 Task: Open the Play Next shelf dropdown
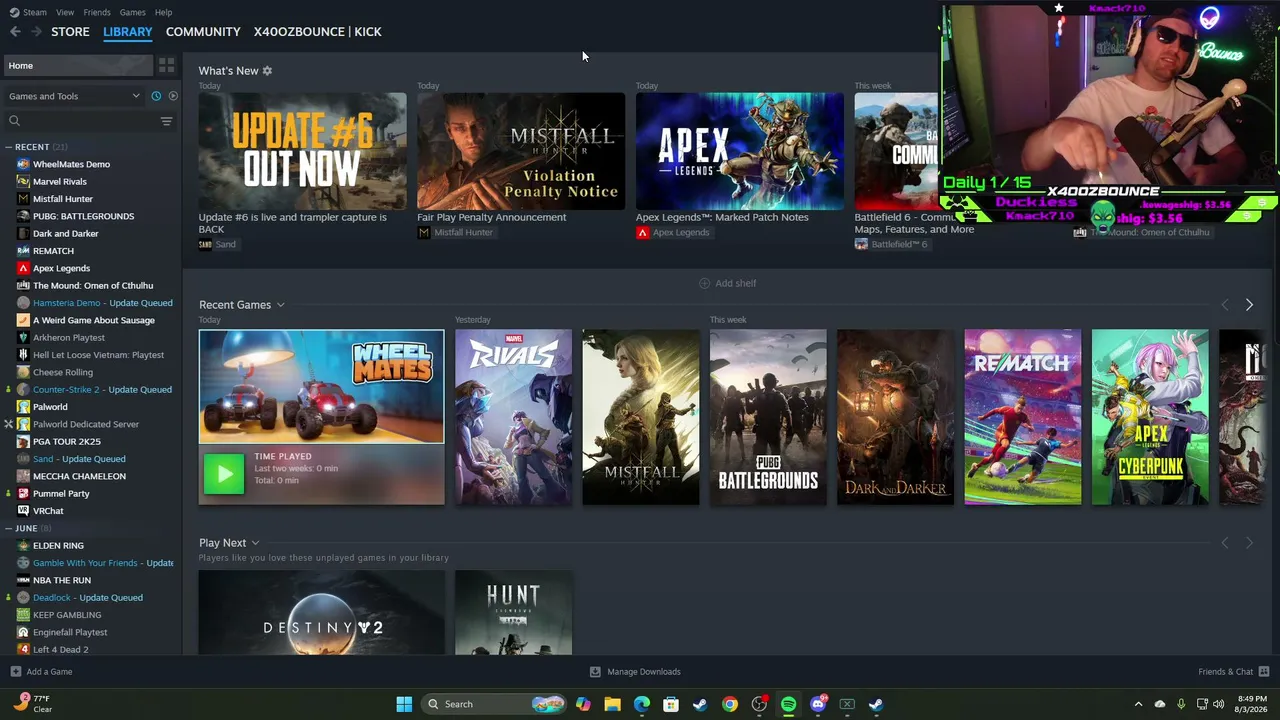click(x=255, y=543)
